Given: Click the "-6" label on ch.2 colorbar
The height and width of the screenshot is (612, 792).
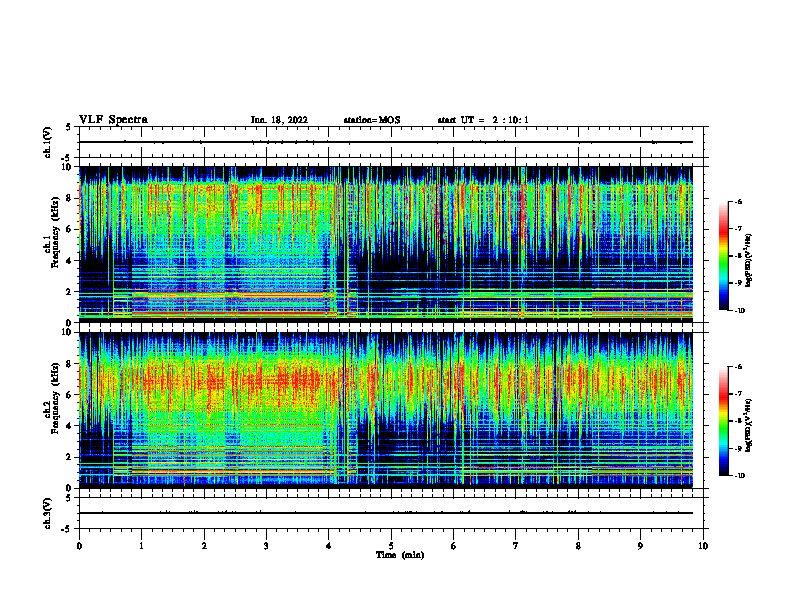Looking at the screenshot, I should [739, 367].
